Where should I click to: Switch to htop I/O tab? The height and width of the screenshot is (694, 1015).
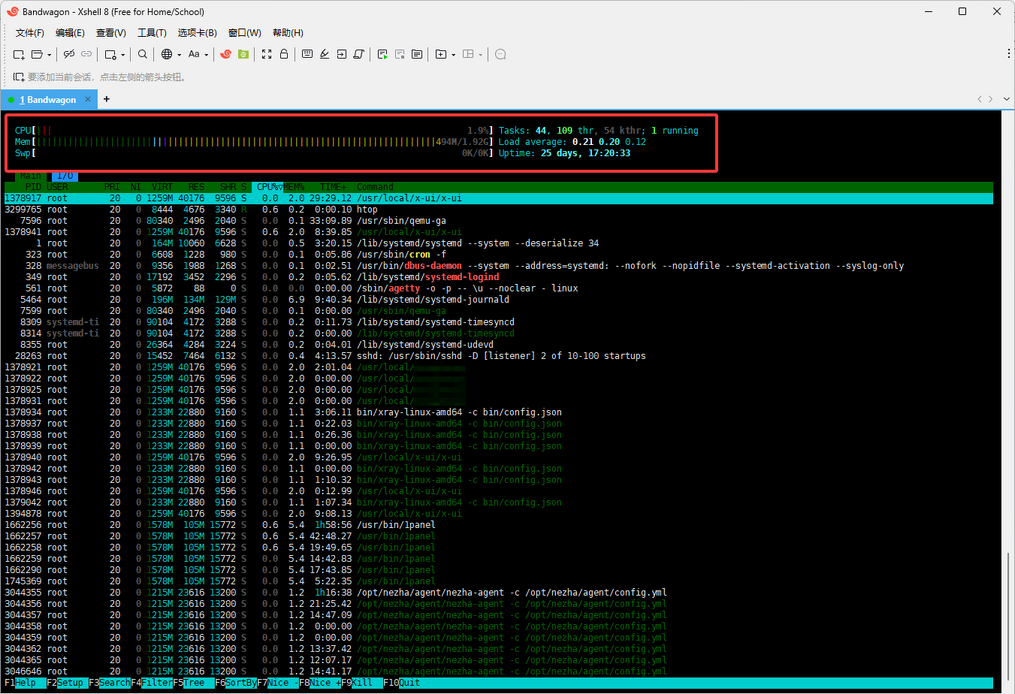63,175
